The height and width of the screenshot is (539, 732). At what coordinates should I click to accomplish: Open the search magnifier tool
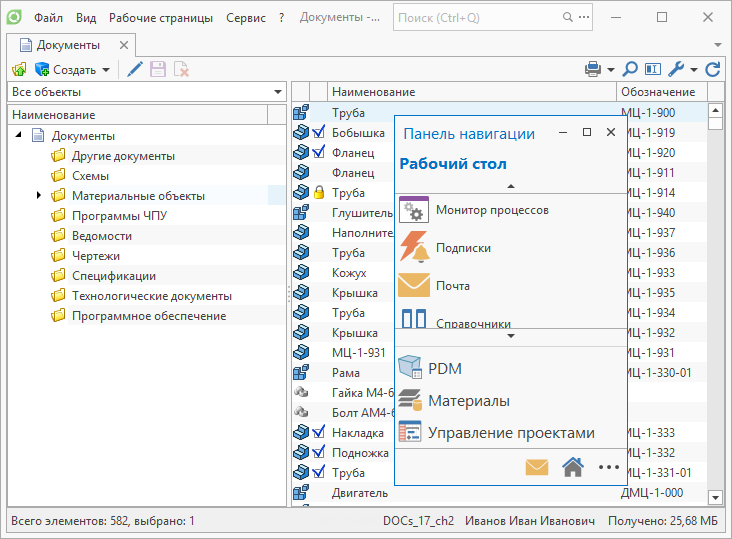click(630, 70)
